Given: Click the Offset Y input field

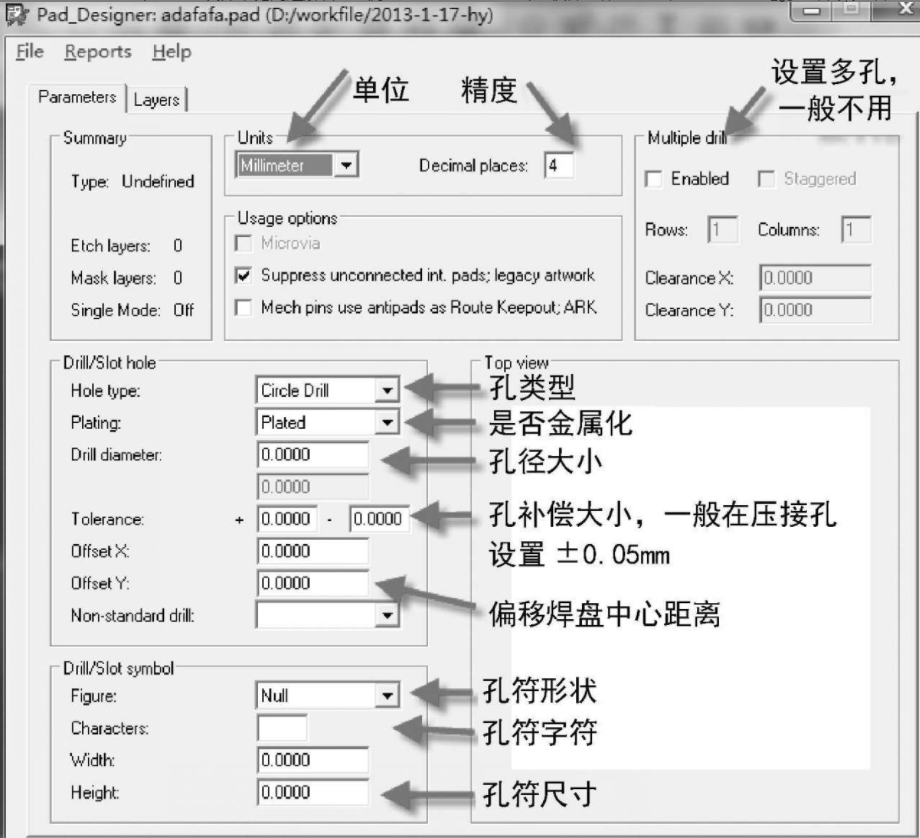Looking at the screenshot, I should (313, 583).
